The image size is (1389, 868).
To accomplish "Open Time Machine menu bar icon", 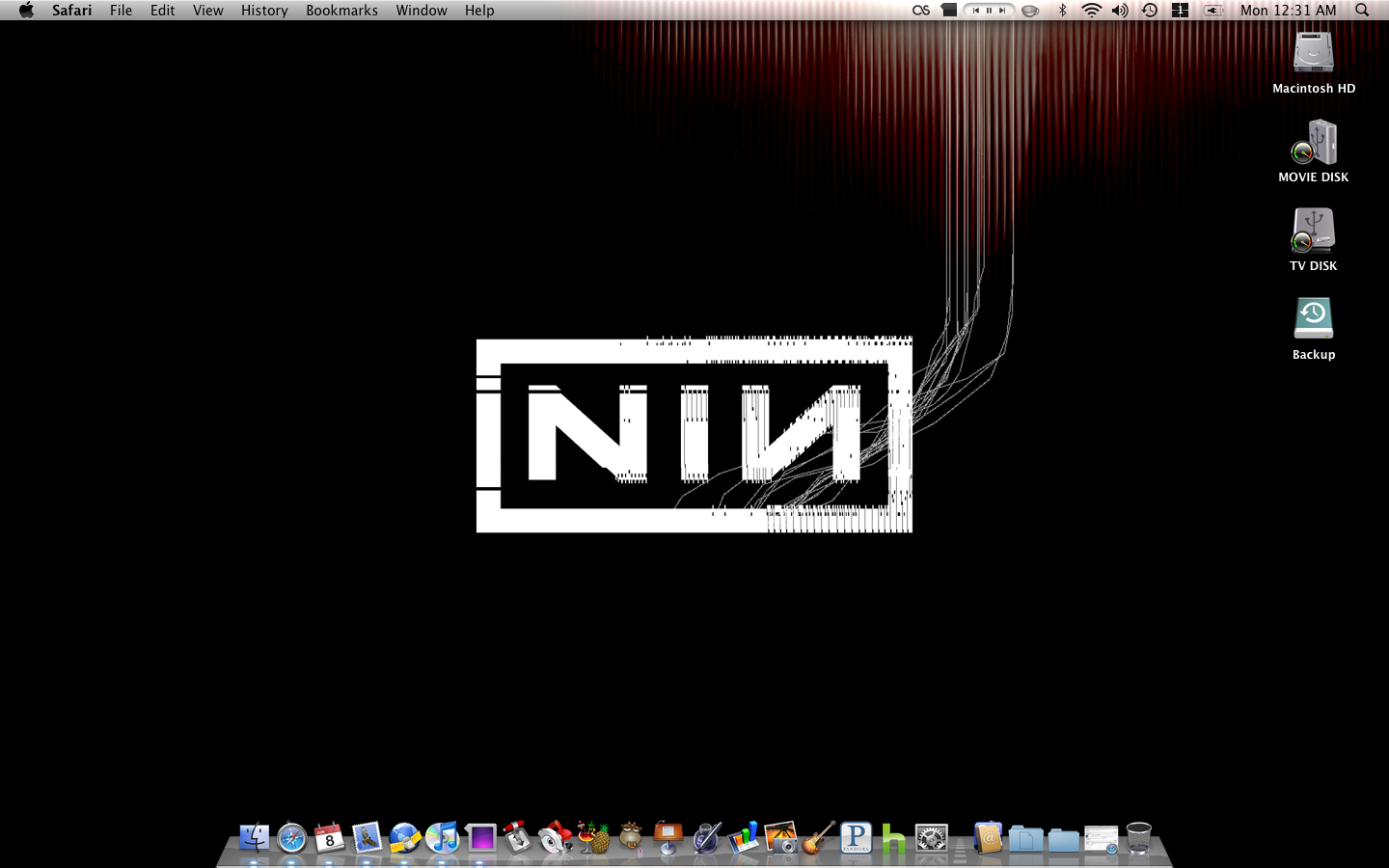I will (x=1150, y=11).
